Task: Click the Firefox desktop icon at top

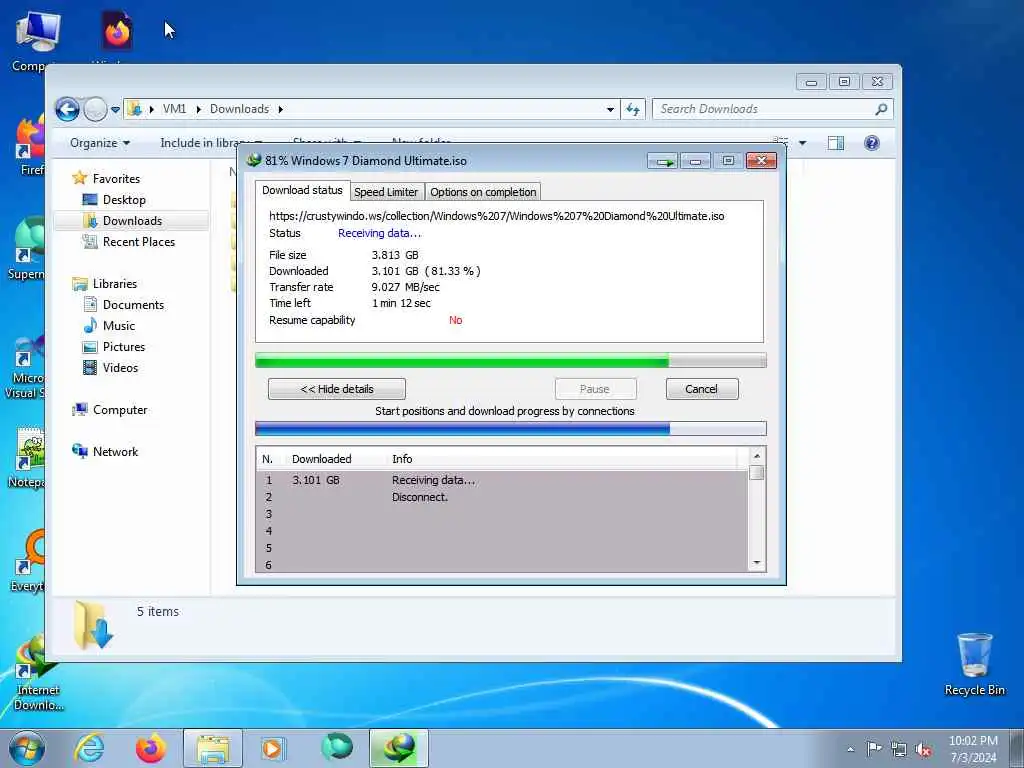Action: [117, 33]
